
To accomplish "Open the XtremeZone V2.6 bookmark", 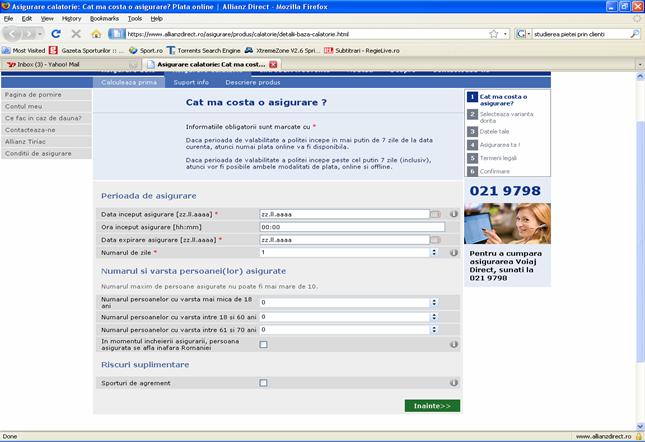I will [282, 51].
